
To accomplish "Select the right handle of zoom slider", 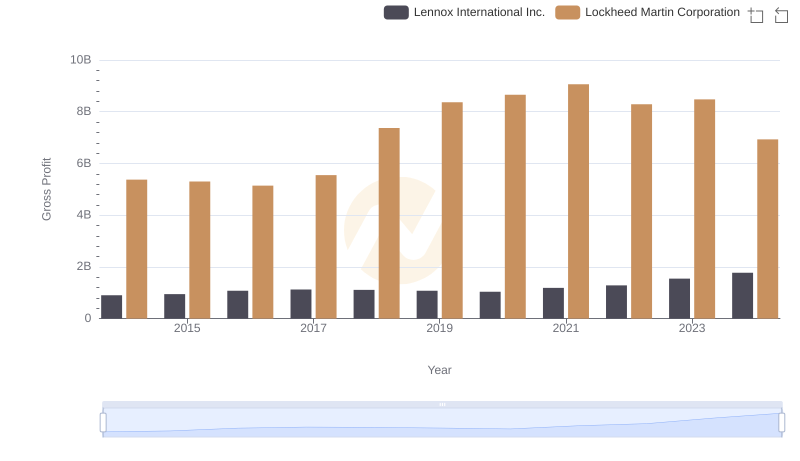I will click(x=781, y=423).
